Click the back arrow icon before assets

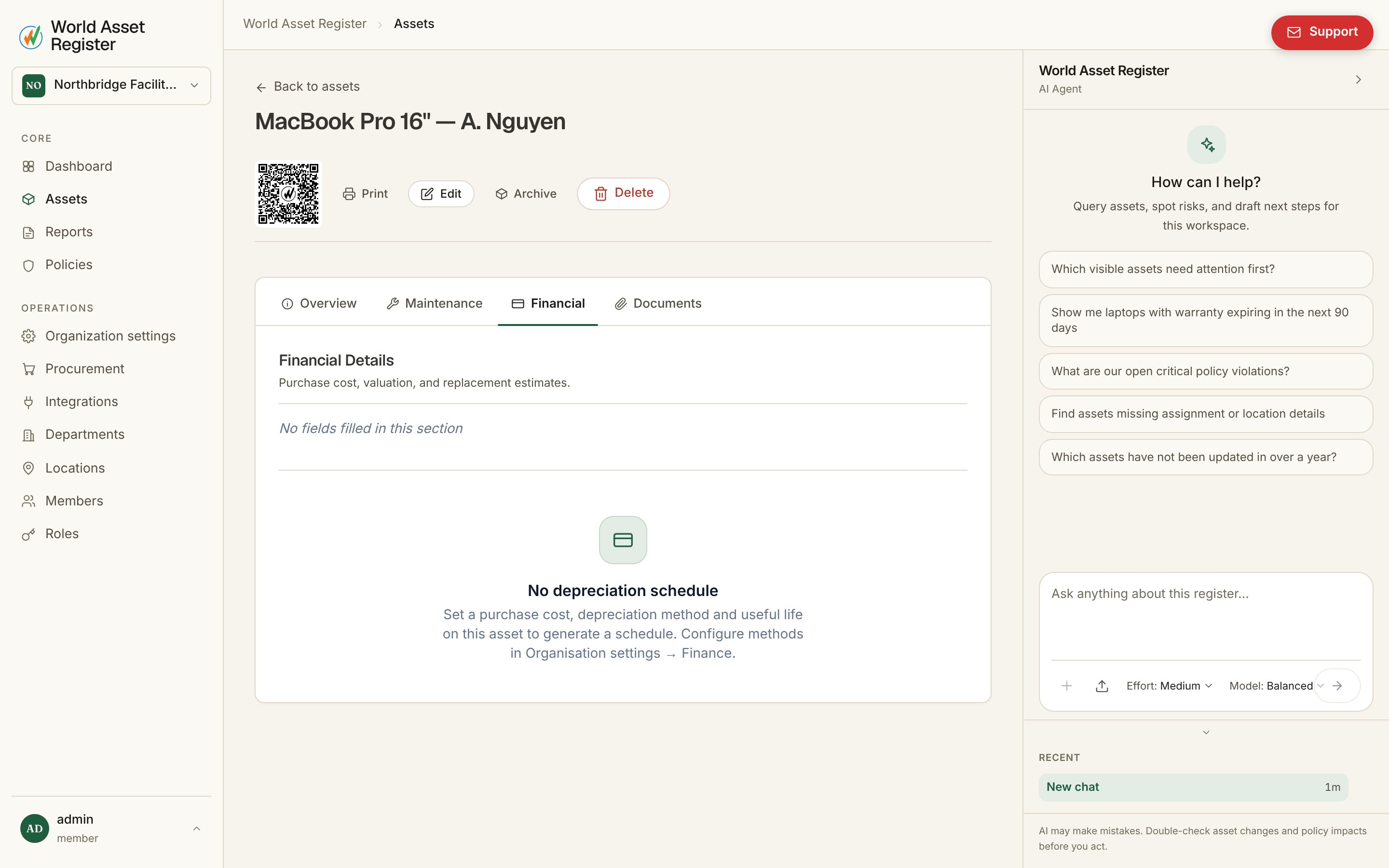pos(261,87)
